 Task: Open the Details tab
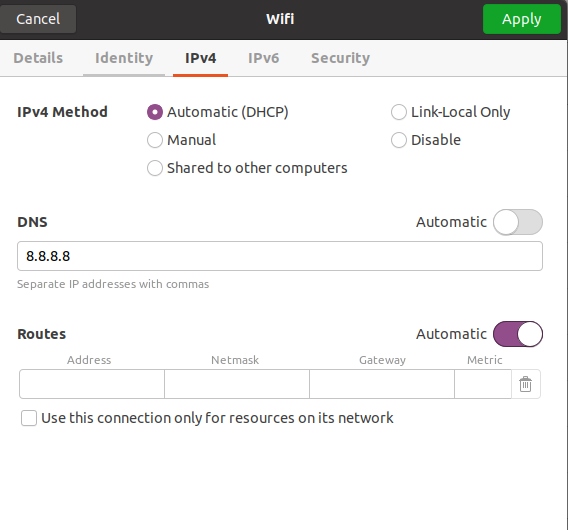click(38, 58)
